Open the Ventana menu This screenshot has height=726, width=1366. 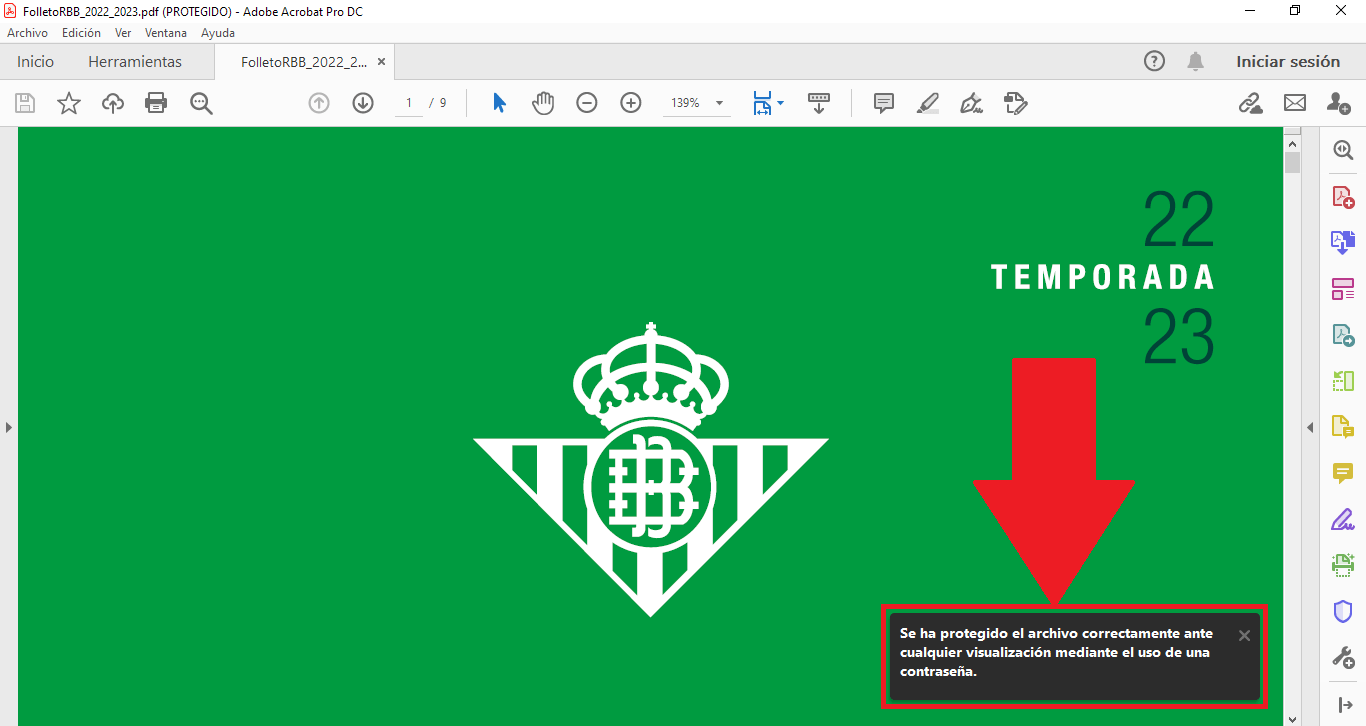click(x=166, y=33)
